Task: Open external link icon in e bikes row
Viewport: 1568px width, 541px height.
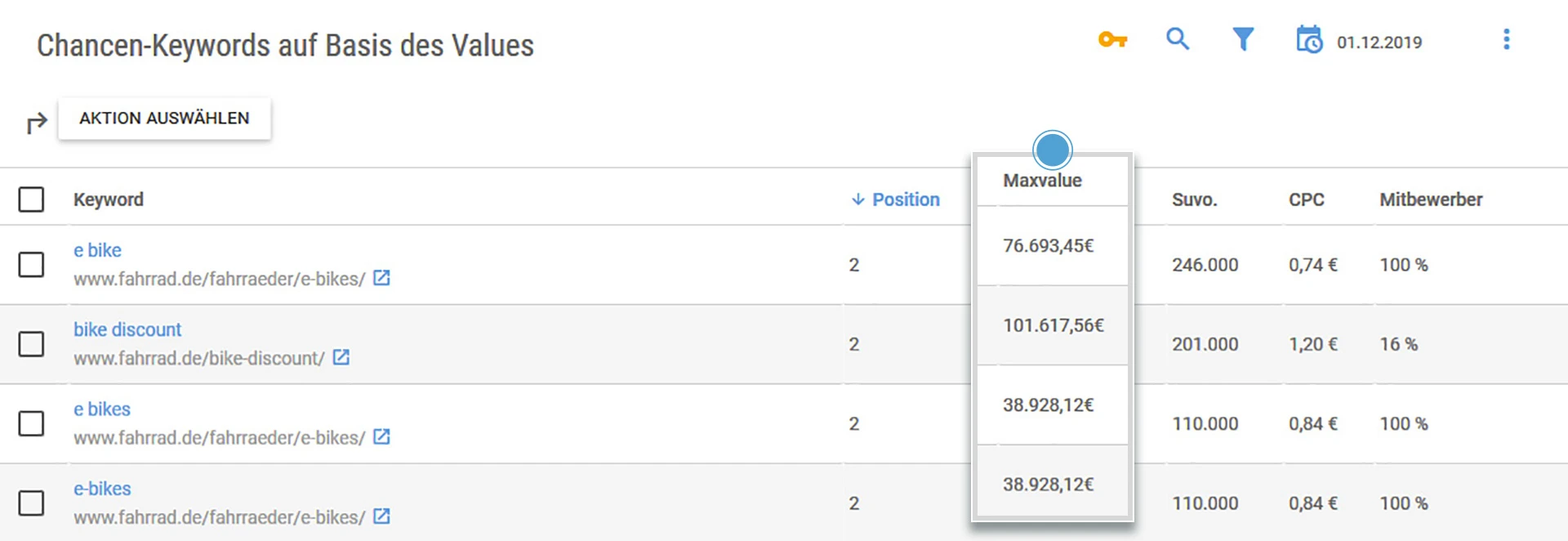Action: [381, 436]
